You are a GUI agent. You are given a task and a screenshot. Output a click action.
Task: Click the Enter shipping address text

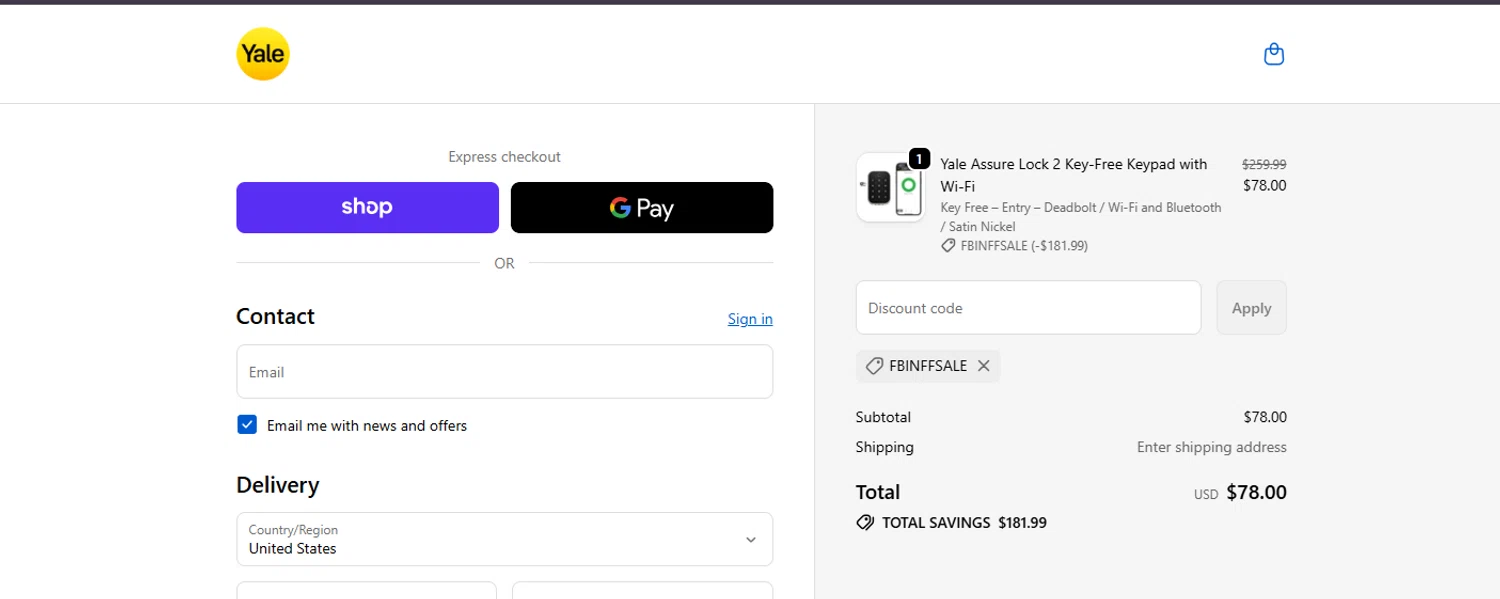[1212, 447]
